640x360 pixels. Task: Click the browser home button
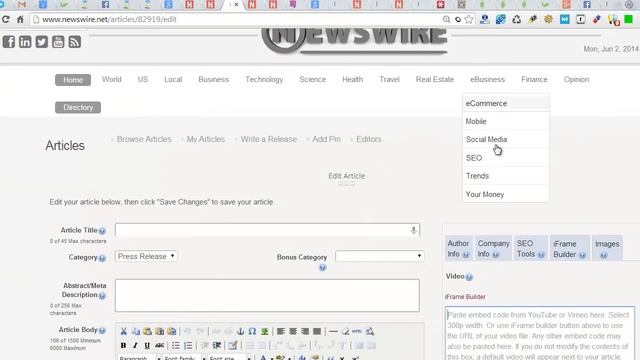coord(20,19)
